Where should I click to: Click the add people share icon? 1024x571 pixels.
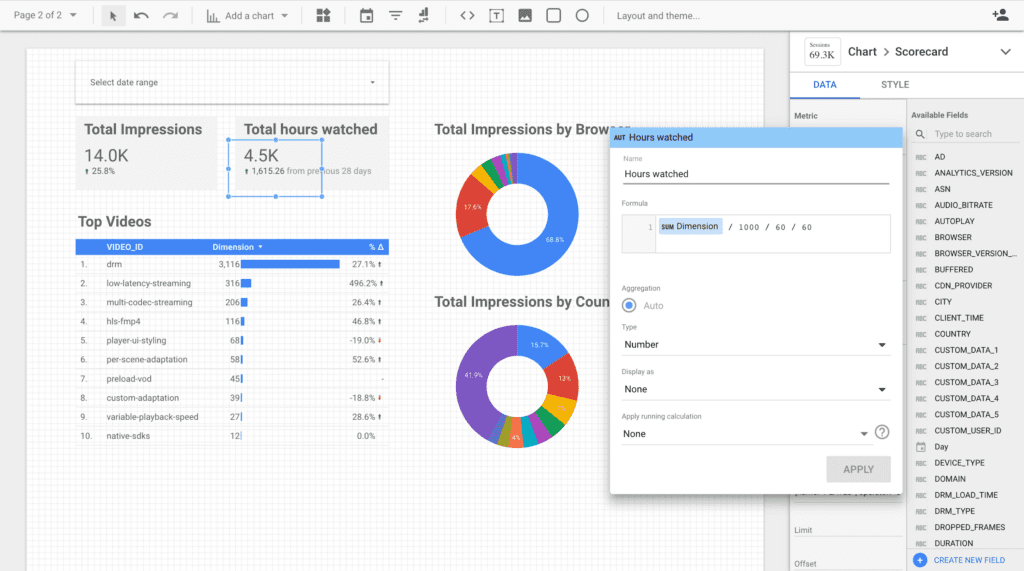[1000, 14]
